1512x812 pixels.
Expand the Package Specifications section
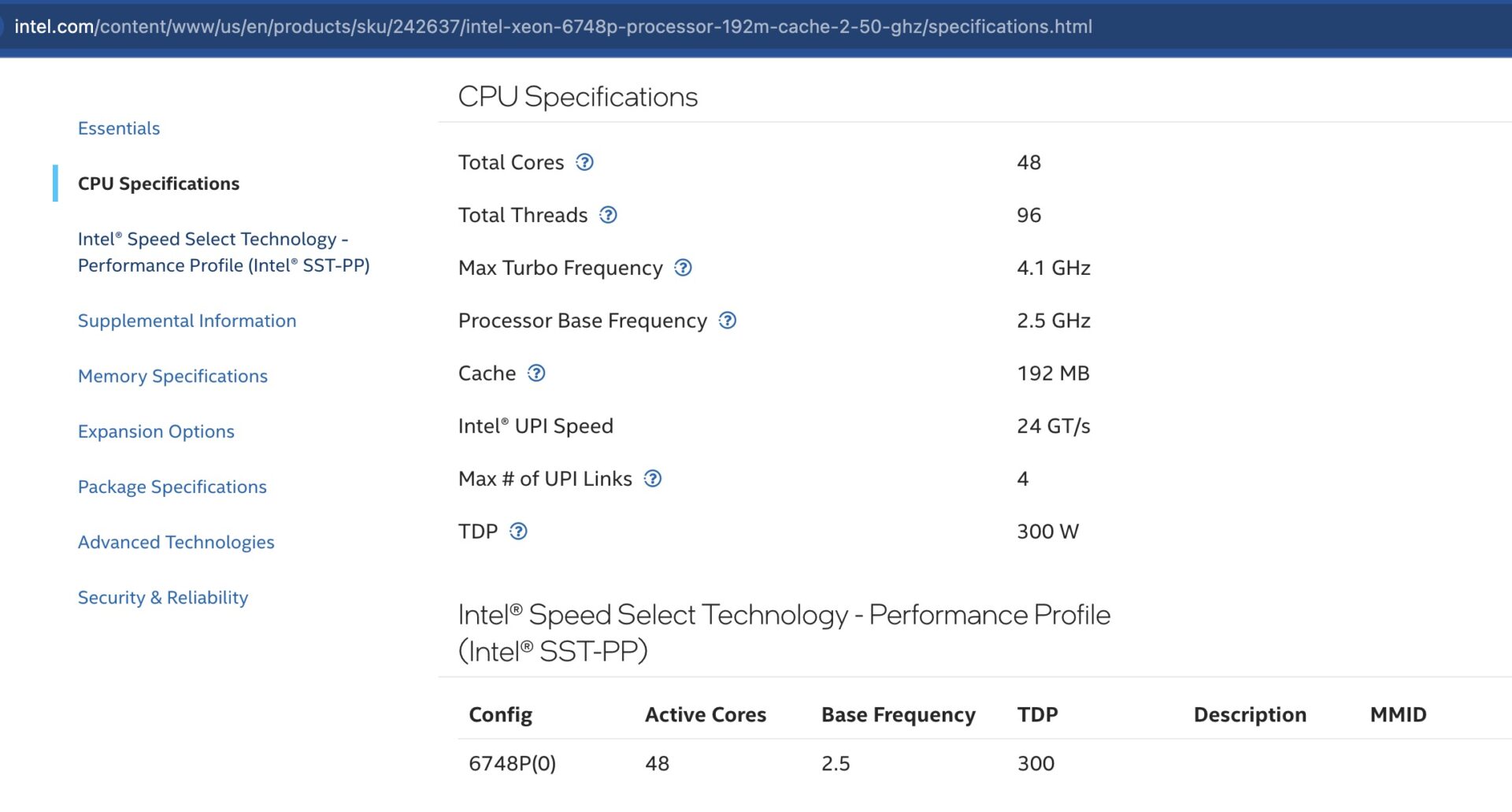point(172,487)
